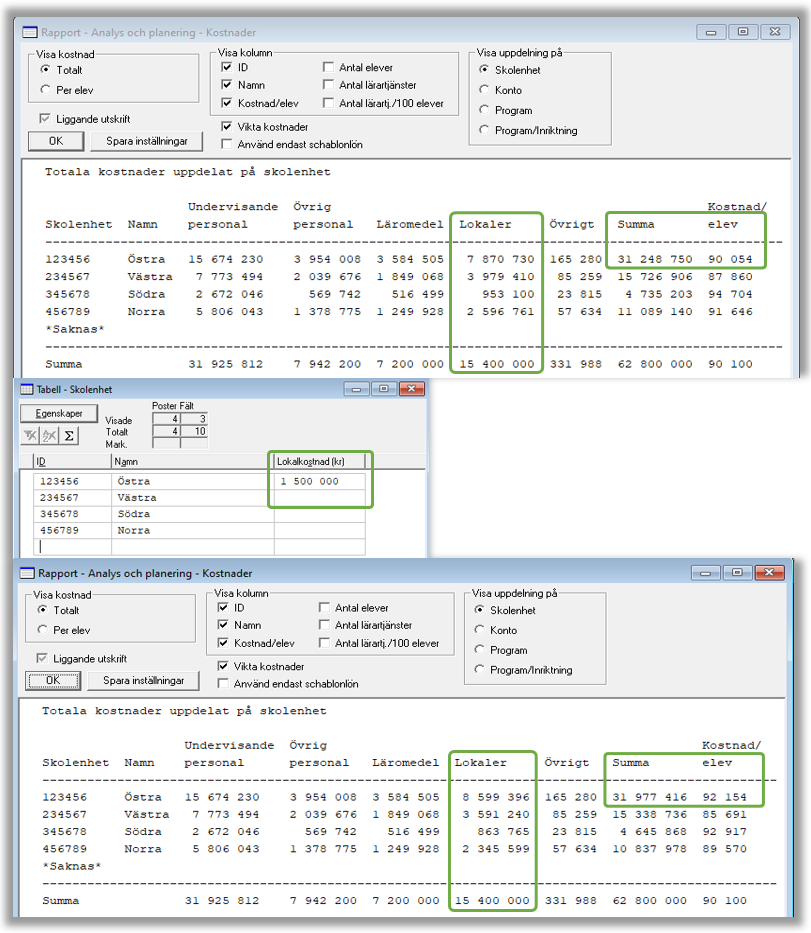
Task: Click the empty new-row ID cell in Tabell
Action: (x=73, y=546)
